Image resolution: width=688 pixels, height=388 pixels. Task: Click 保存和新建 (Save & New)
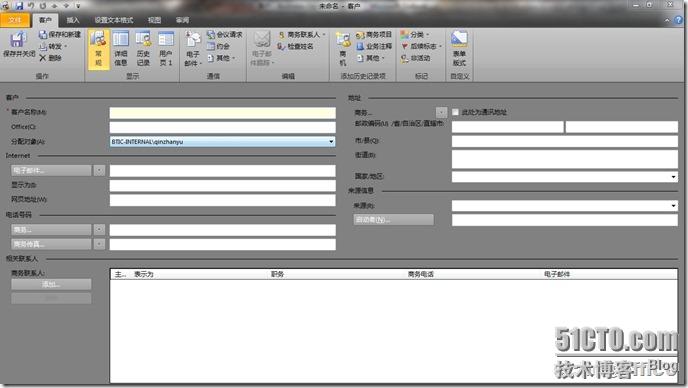pyautogui.click(x=60, y=34)
